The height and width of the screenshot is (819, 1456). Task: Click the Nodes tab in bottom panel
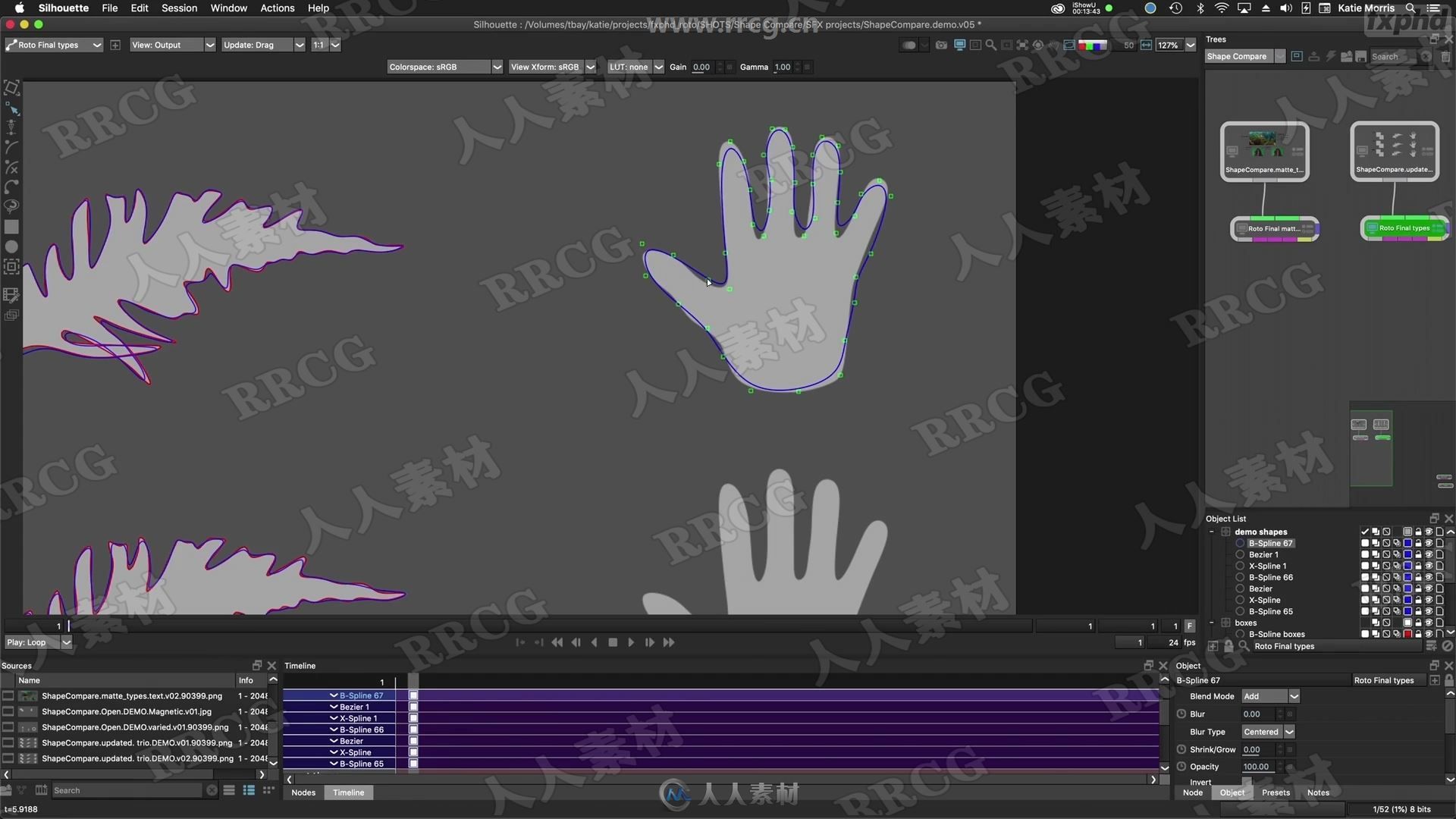tap(302, 792)
